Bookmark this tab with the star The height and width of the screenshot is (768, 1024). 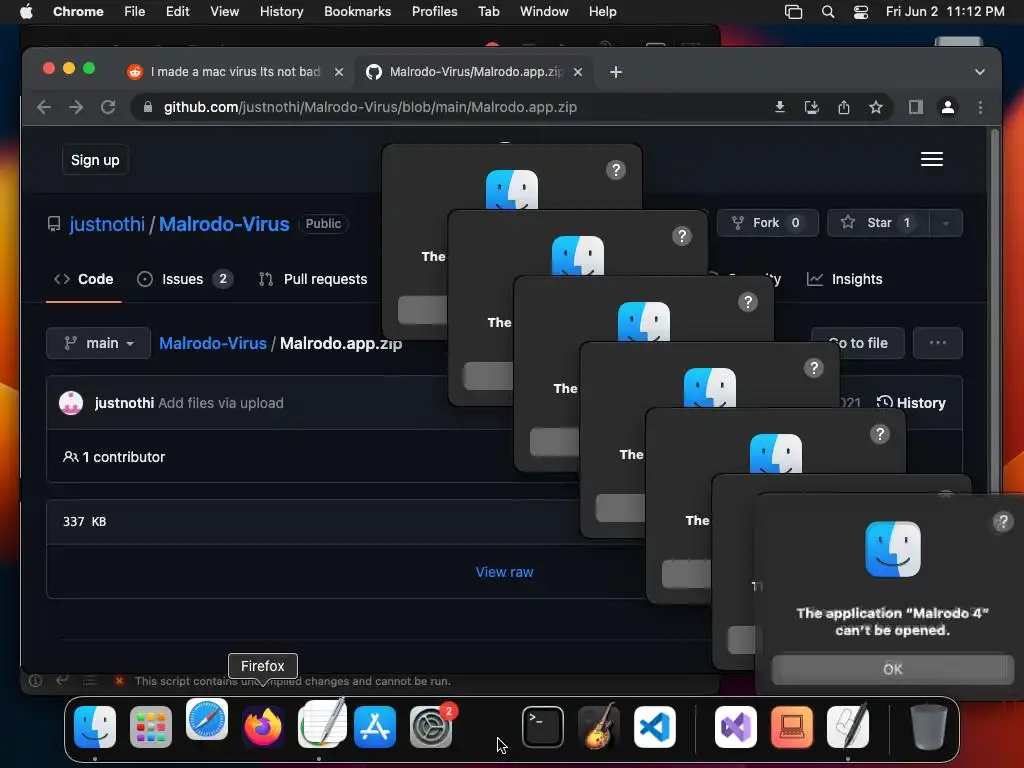876,107
